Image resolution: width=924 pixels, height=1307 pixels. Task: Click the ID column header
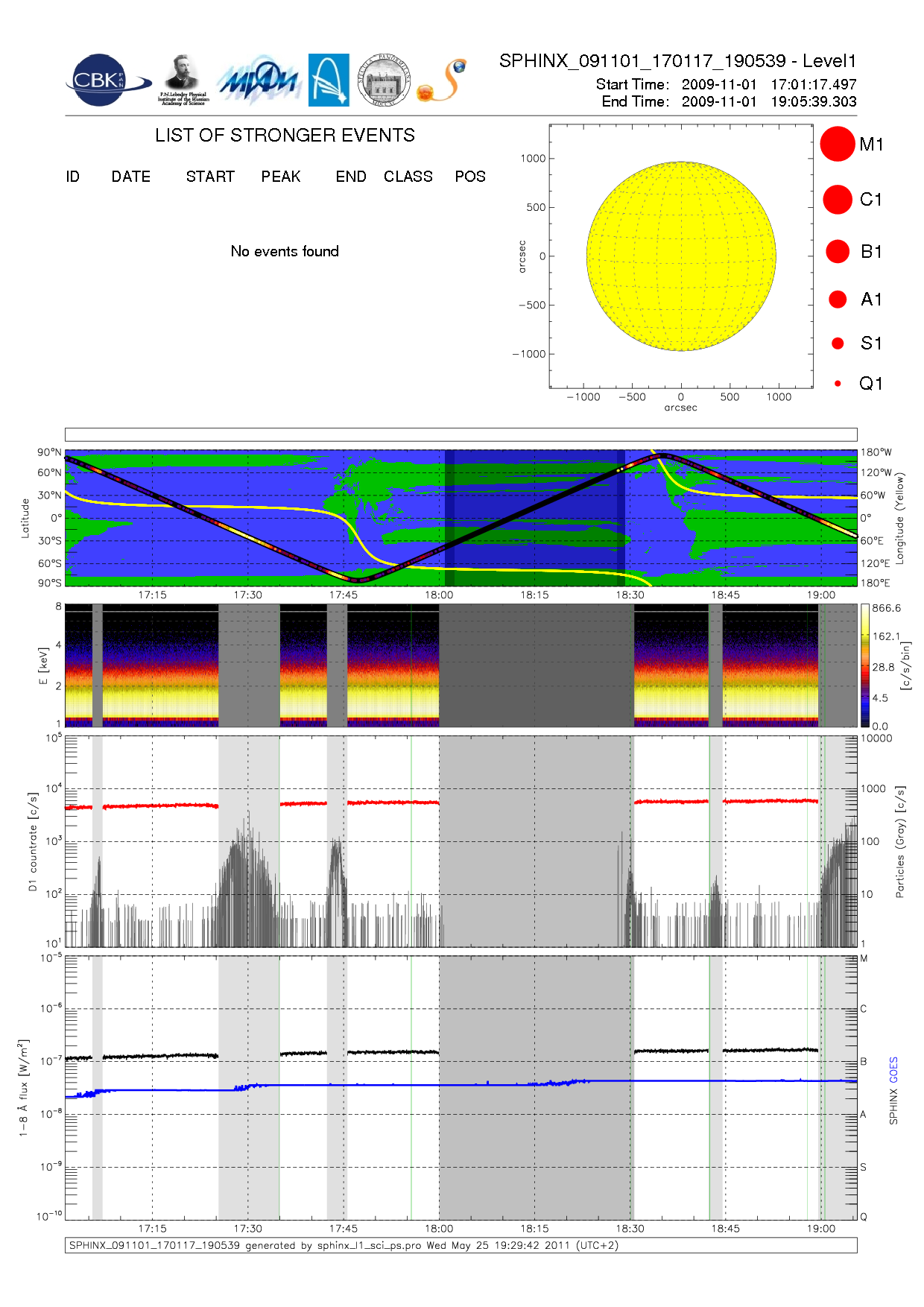72,177
